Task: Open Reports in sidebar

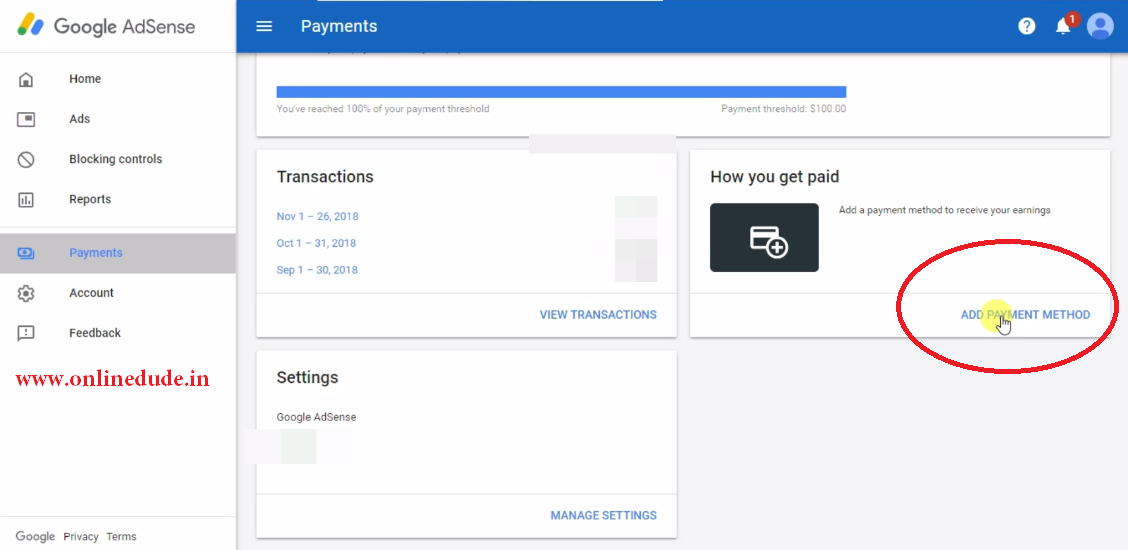Action: coord(90,200)
